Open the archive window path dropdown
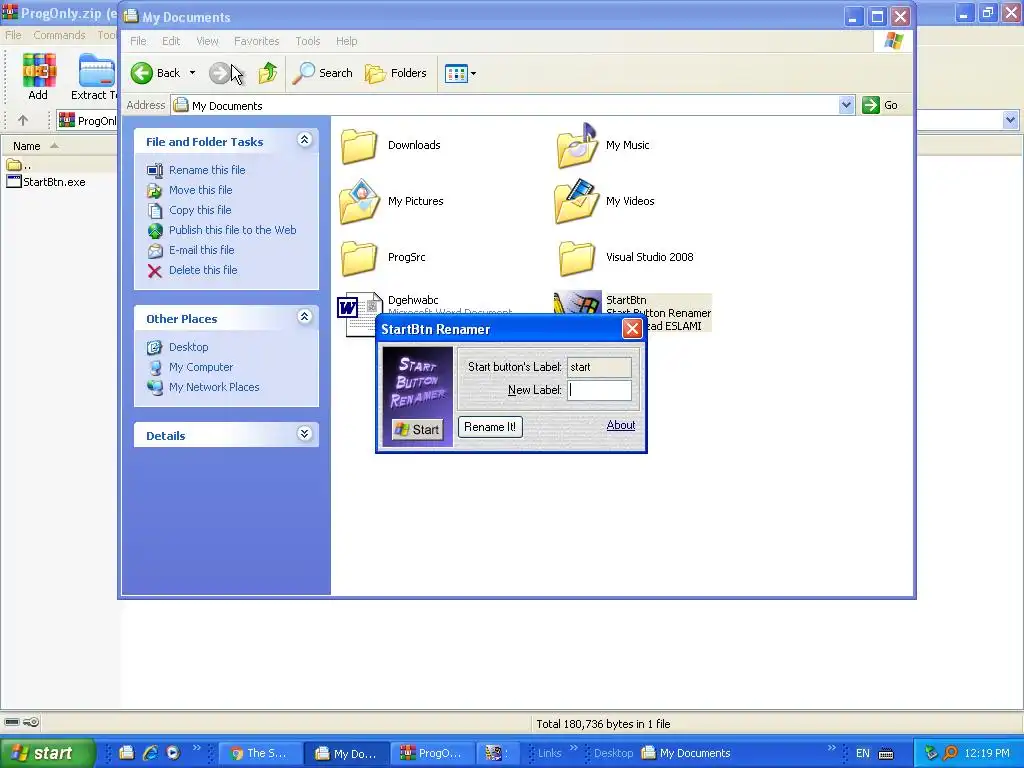 click(x=1010, y=120)
